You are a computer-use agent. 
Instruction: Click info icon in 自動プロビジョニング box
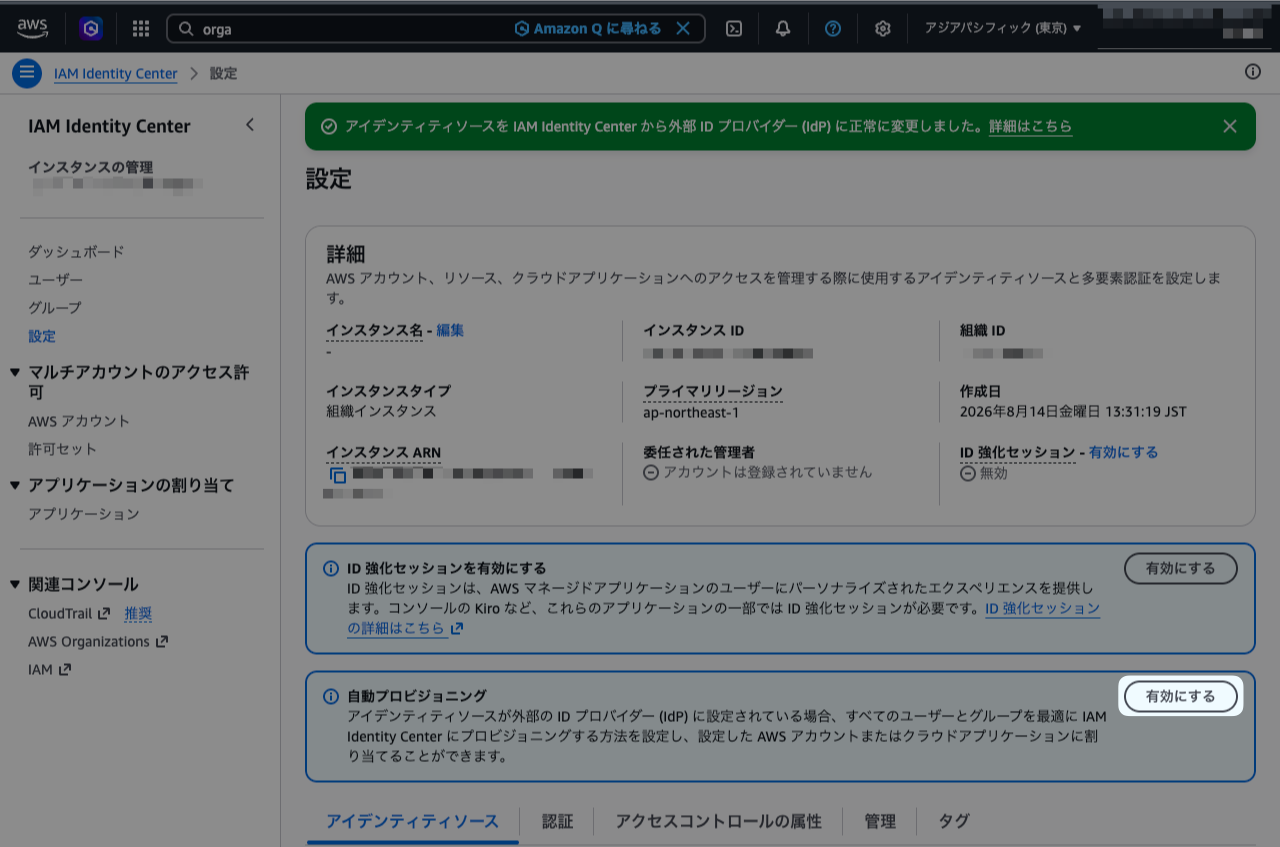tap(331, 696)
